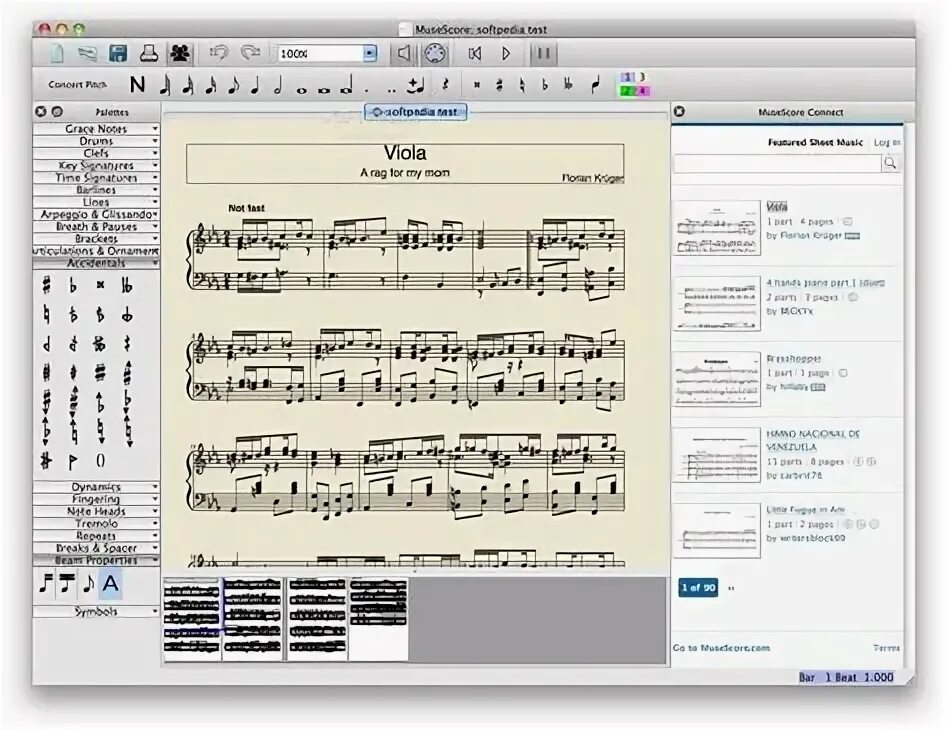Choose start beam icon in Beam Properties

click(x=46, y=584)
